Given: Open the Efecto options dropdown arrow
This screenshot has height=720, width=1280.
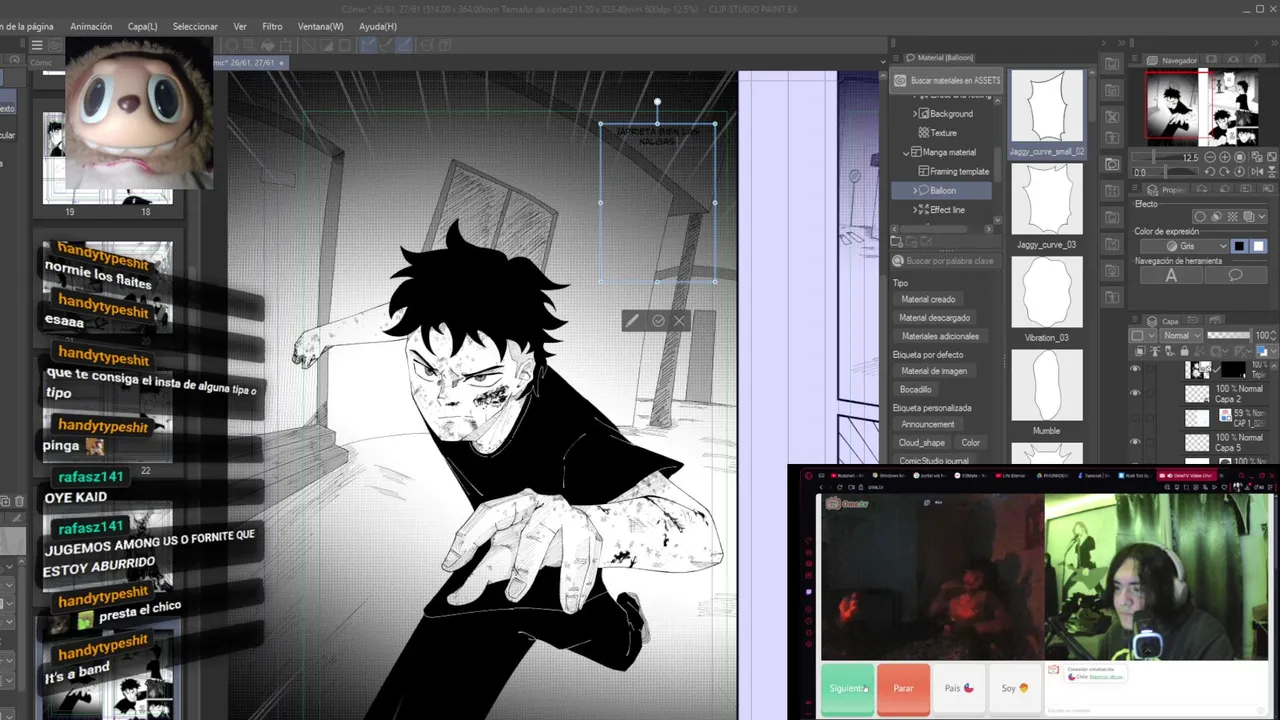Looking at the screenshot, I should coord(1260,216).
